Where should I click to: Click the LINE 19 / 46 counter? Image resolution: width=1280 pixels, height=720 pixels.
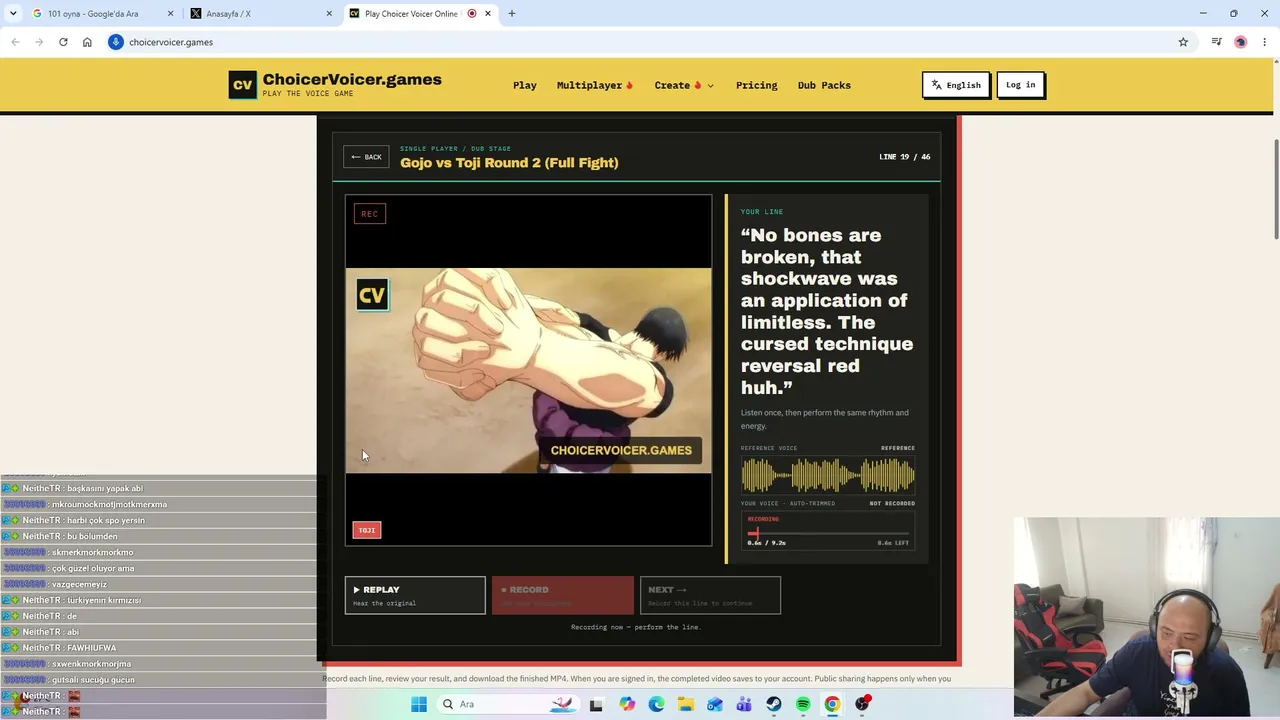tap(904, 157)
